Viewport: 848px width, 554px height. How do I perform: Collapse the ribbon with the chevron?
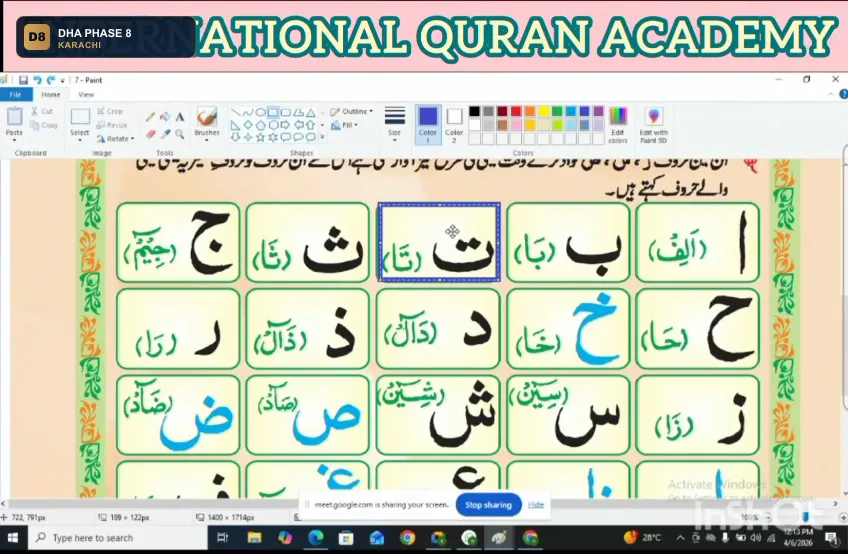pyautogui.click(x=831, y=94)
